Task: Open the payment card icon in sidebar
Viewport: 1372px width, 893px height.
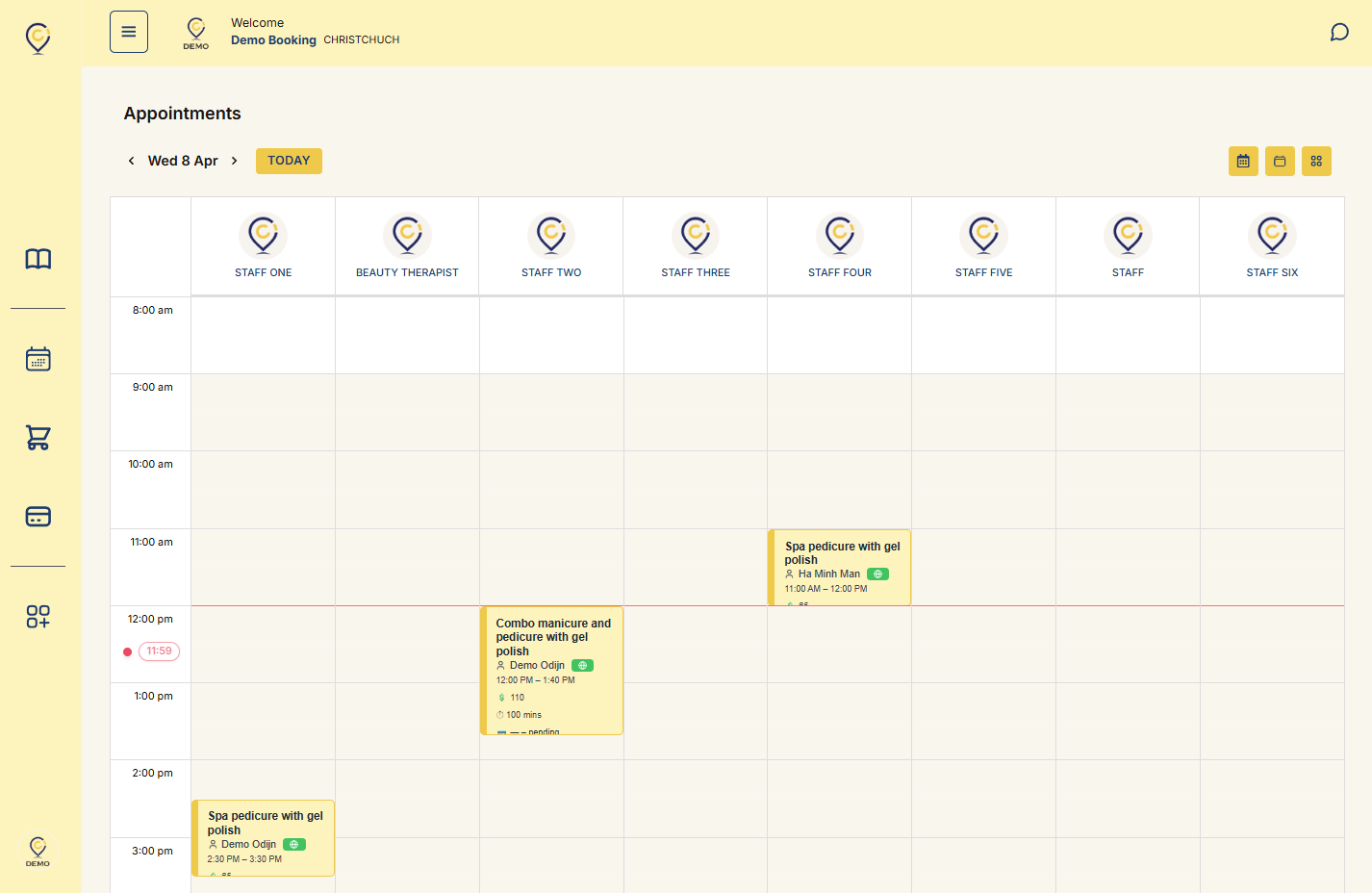Action: click(38, 517)
